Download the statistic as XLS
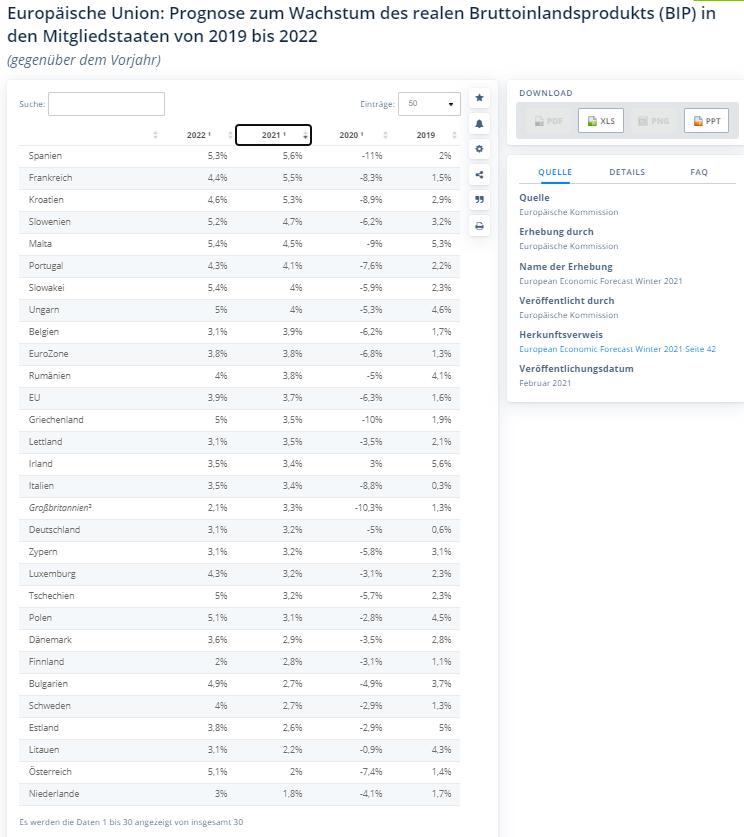744x837 pixels. coord(601,121)
